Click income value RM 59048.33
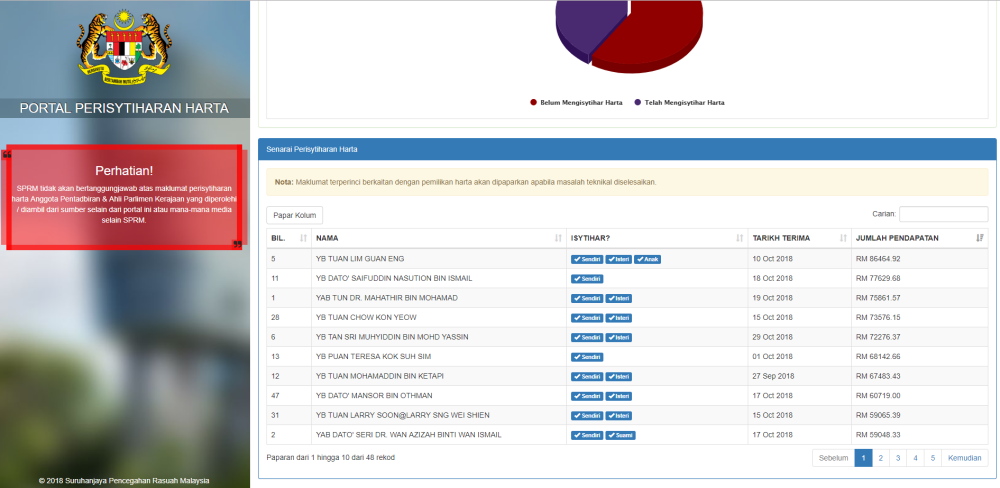Screen dimensions: 1000x488 (878, 435)
